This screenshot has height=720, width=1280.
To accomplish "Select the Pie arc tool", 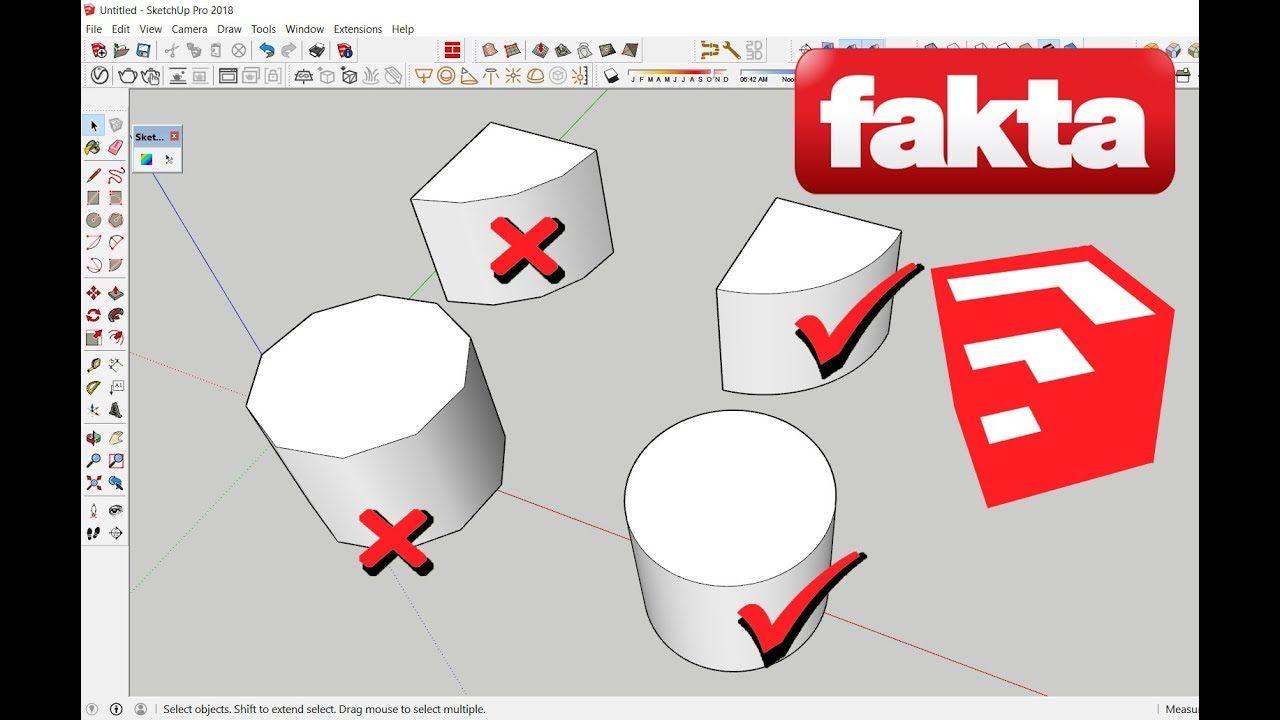I will [116, 264].
